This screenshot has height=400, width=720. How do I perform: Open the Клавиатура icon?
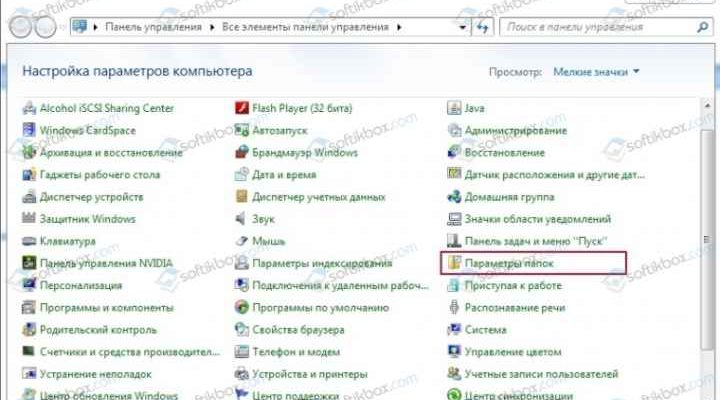[29, 241]
